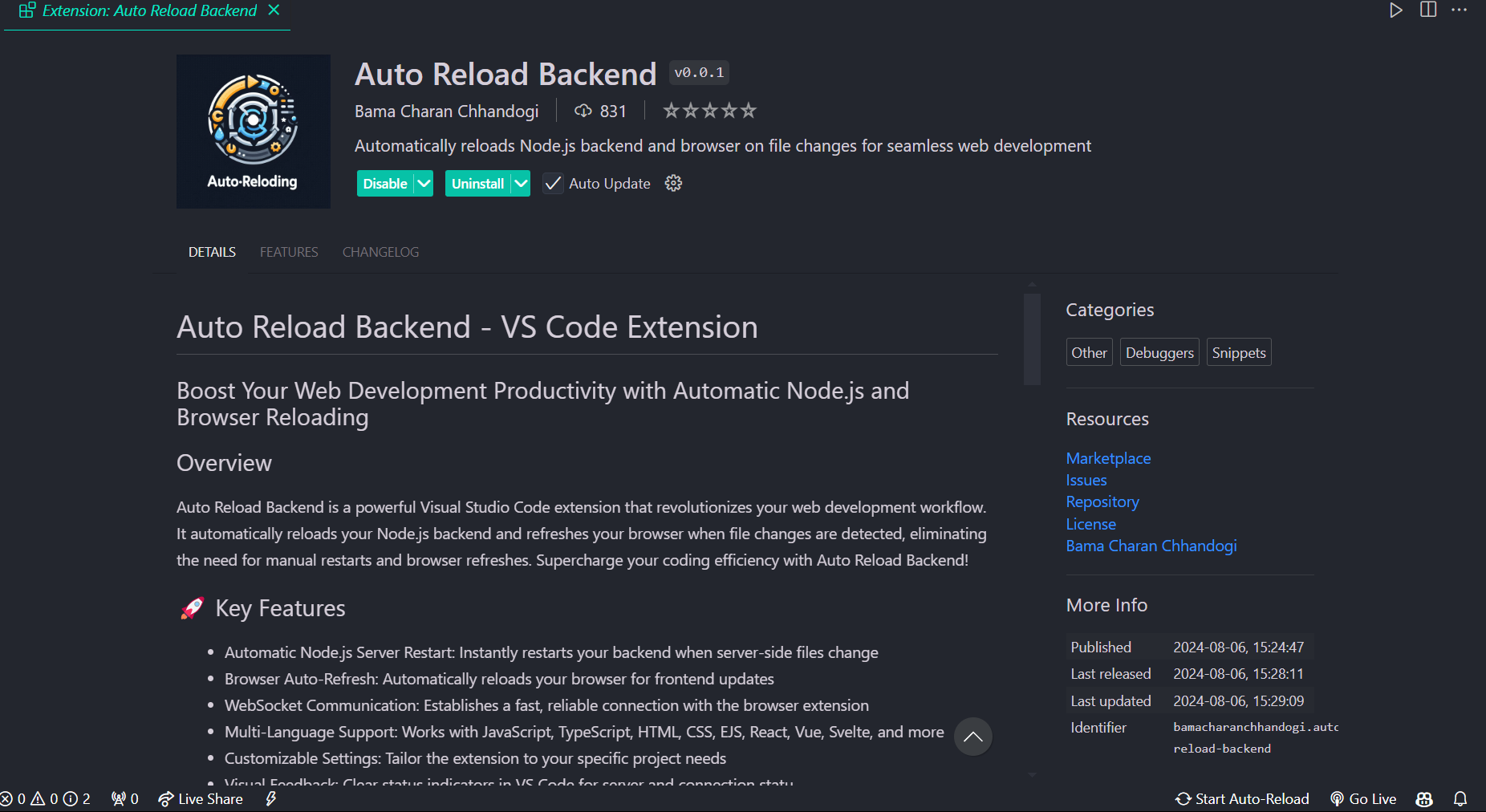Select the Extension: Auto Reload Backend tab
Screen dimensions: 1486x812
tap(148, 11)
